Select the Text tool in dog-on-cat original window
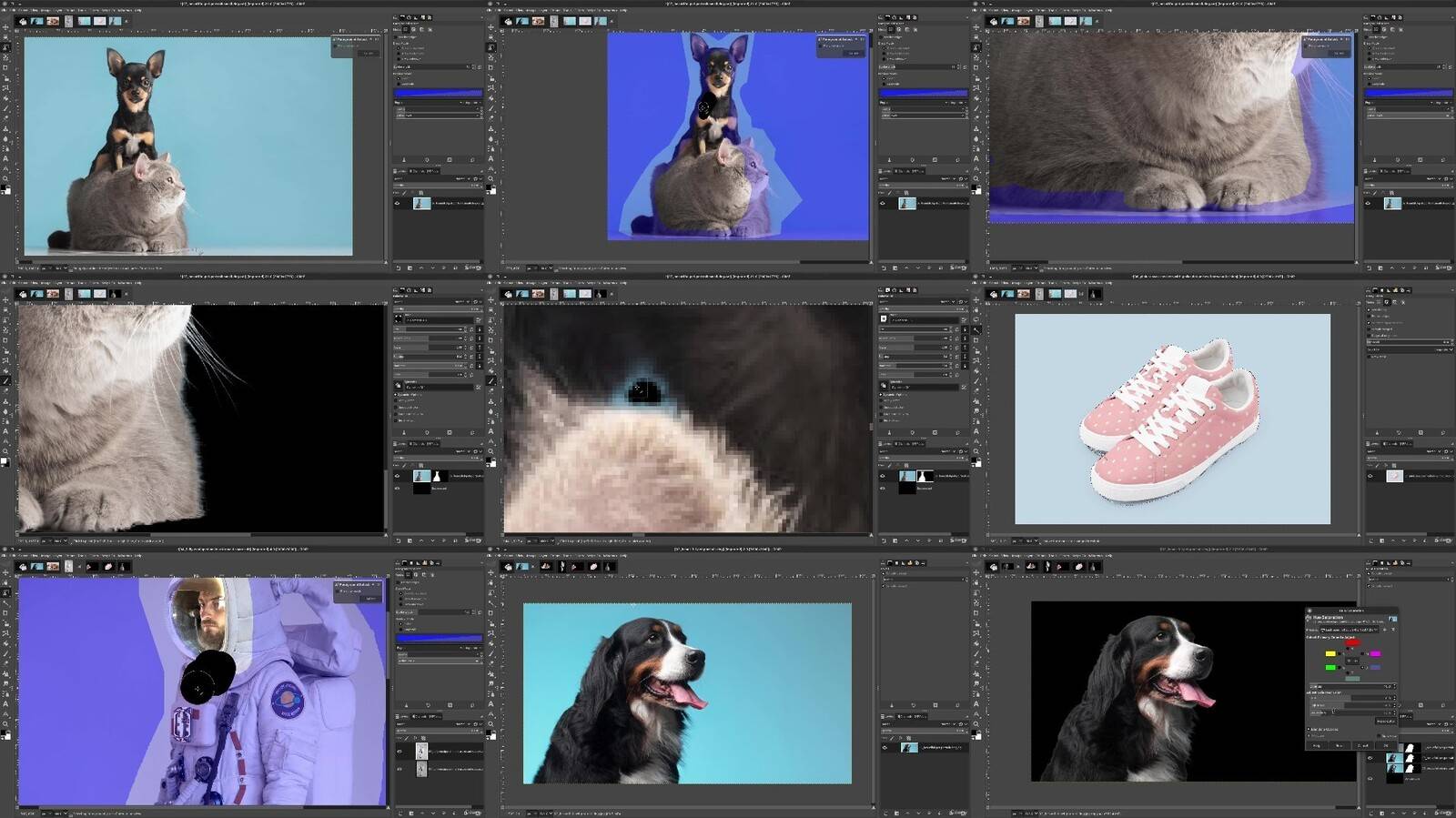The height and width of the screenshot is (818, 1456). [5, 158]
